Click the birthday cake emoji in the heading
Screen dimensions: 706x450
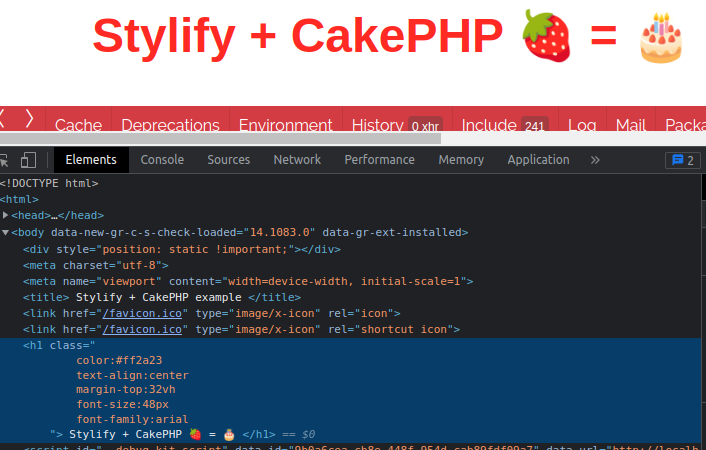click(661, 37)
